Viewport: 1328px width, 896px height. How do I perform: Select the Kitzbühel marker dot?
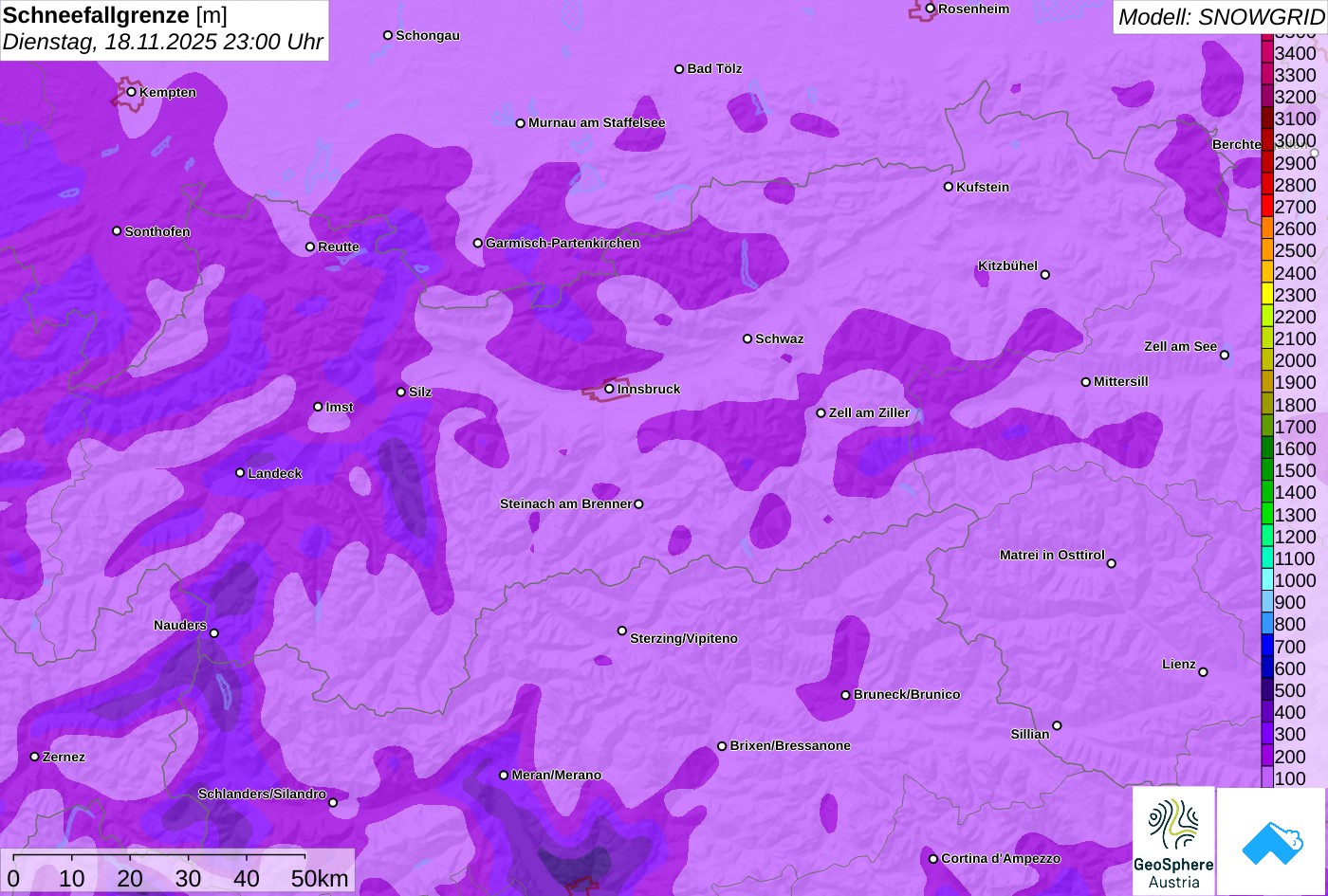tap(1044, 275)
